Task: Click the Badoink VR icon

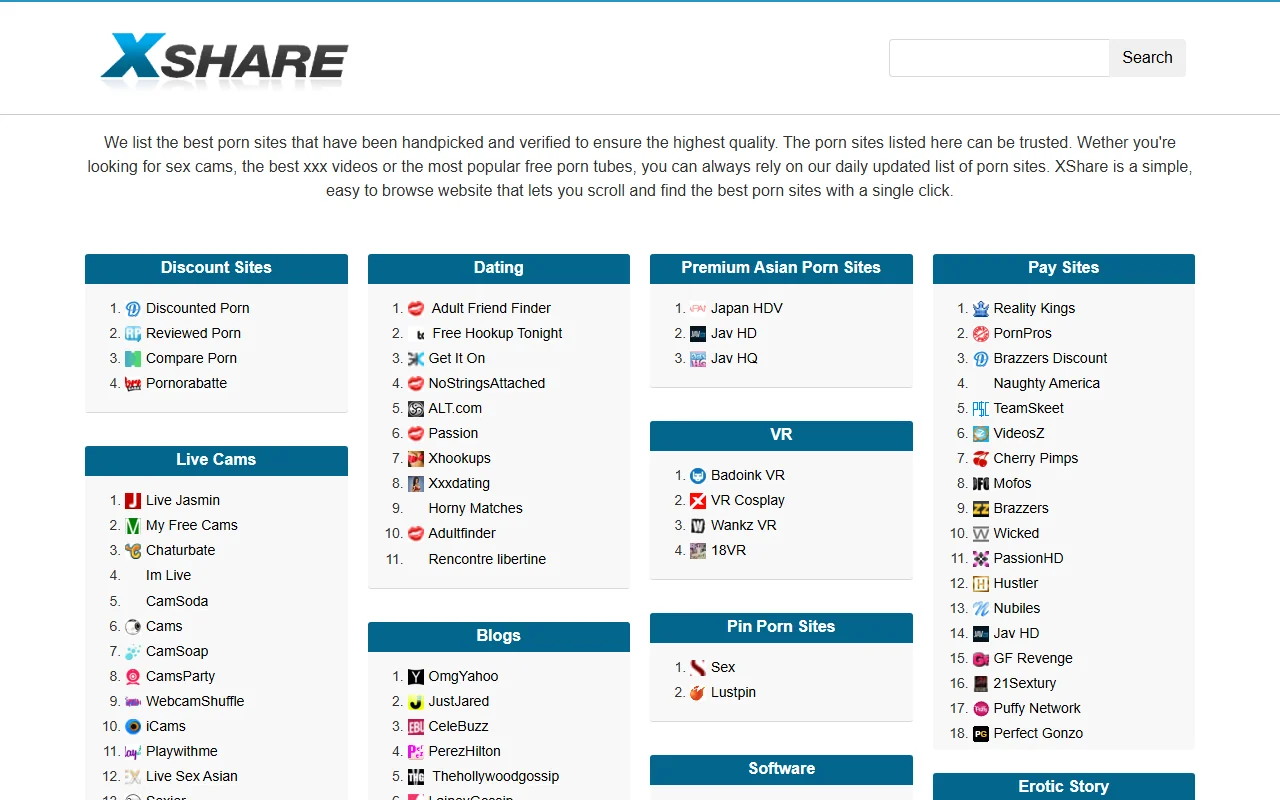Action: click(x=697, y=475)
